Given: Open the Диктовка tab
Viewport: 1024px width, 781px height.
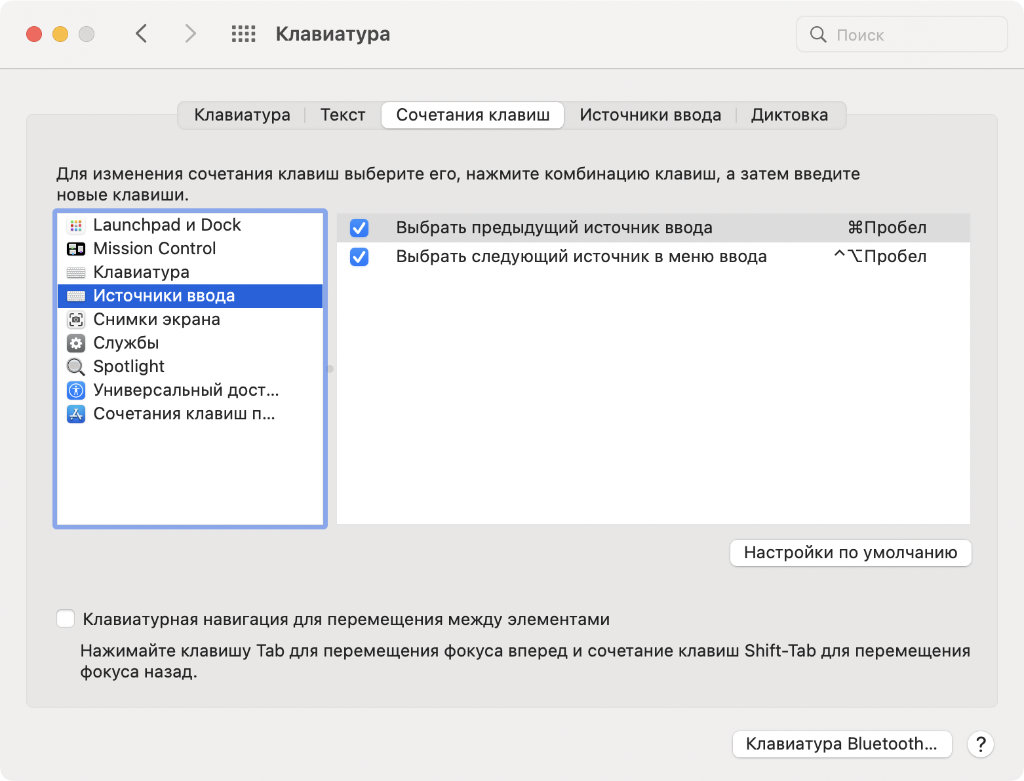Looking at the screenshot, I should point(789,115).
